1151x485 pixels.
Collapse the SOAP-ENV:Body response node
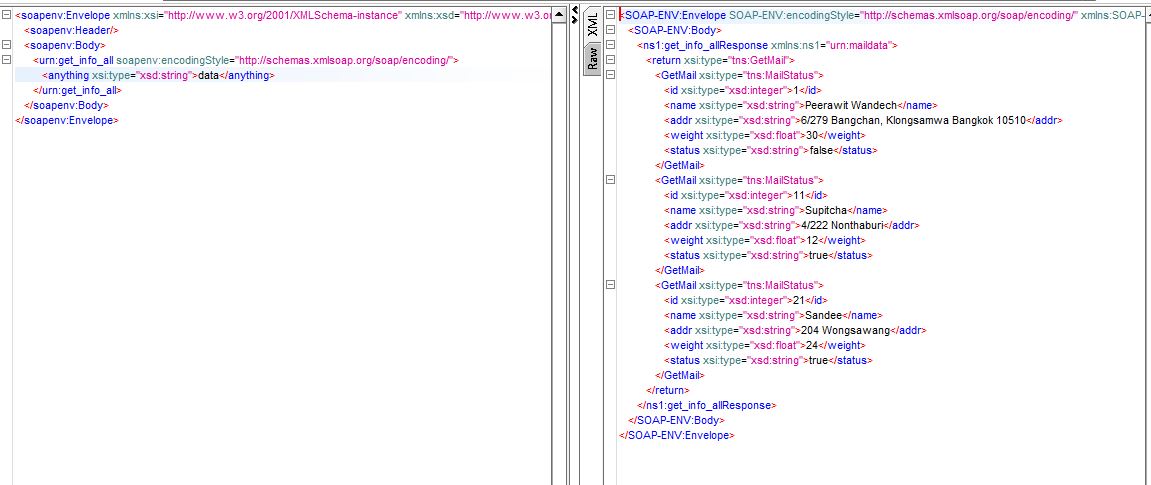[610, 30]
